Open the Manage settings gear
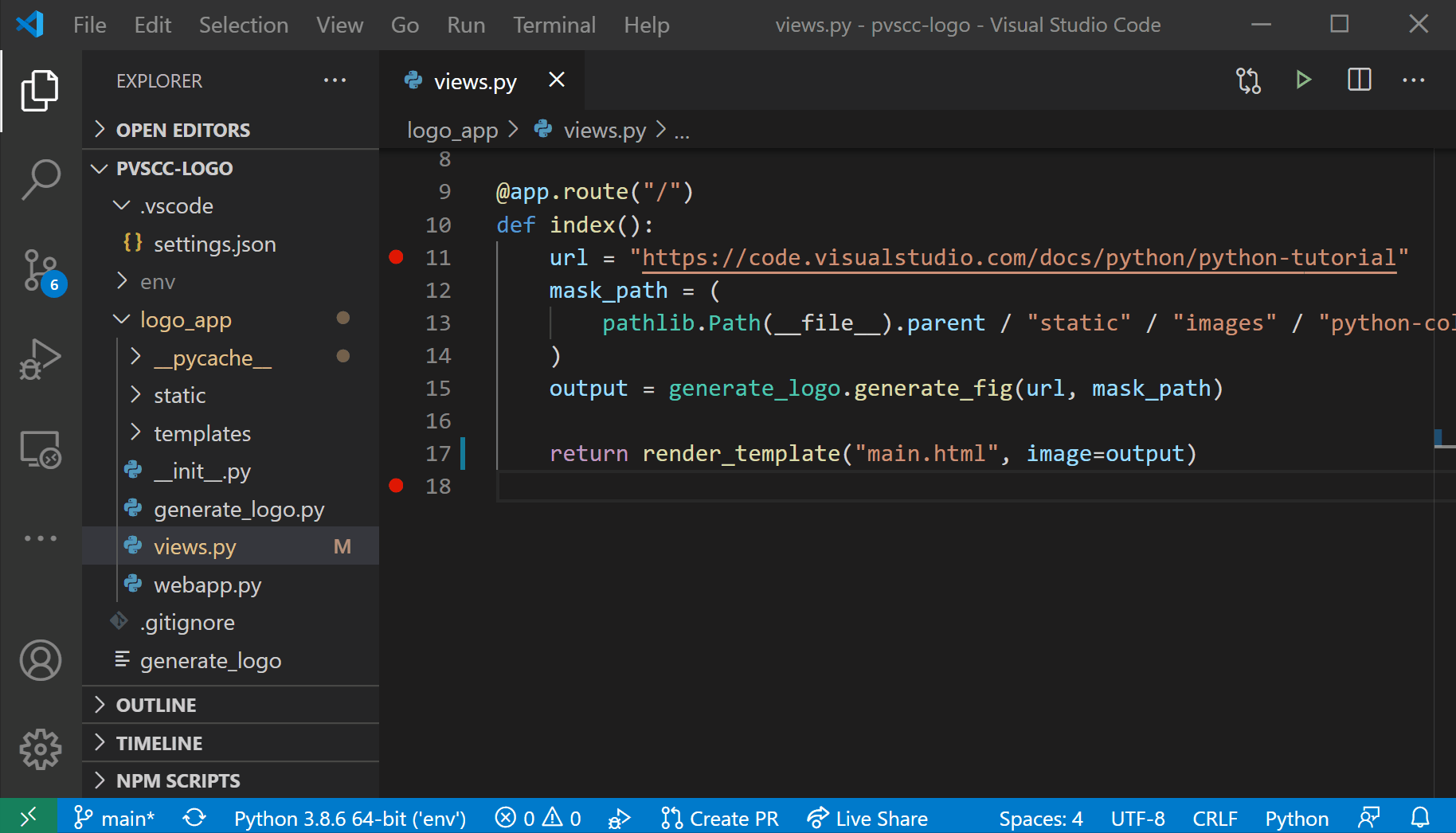 [40, 749]
